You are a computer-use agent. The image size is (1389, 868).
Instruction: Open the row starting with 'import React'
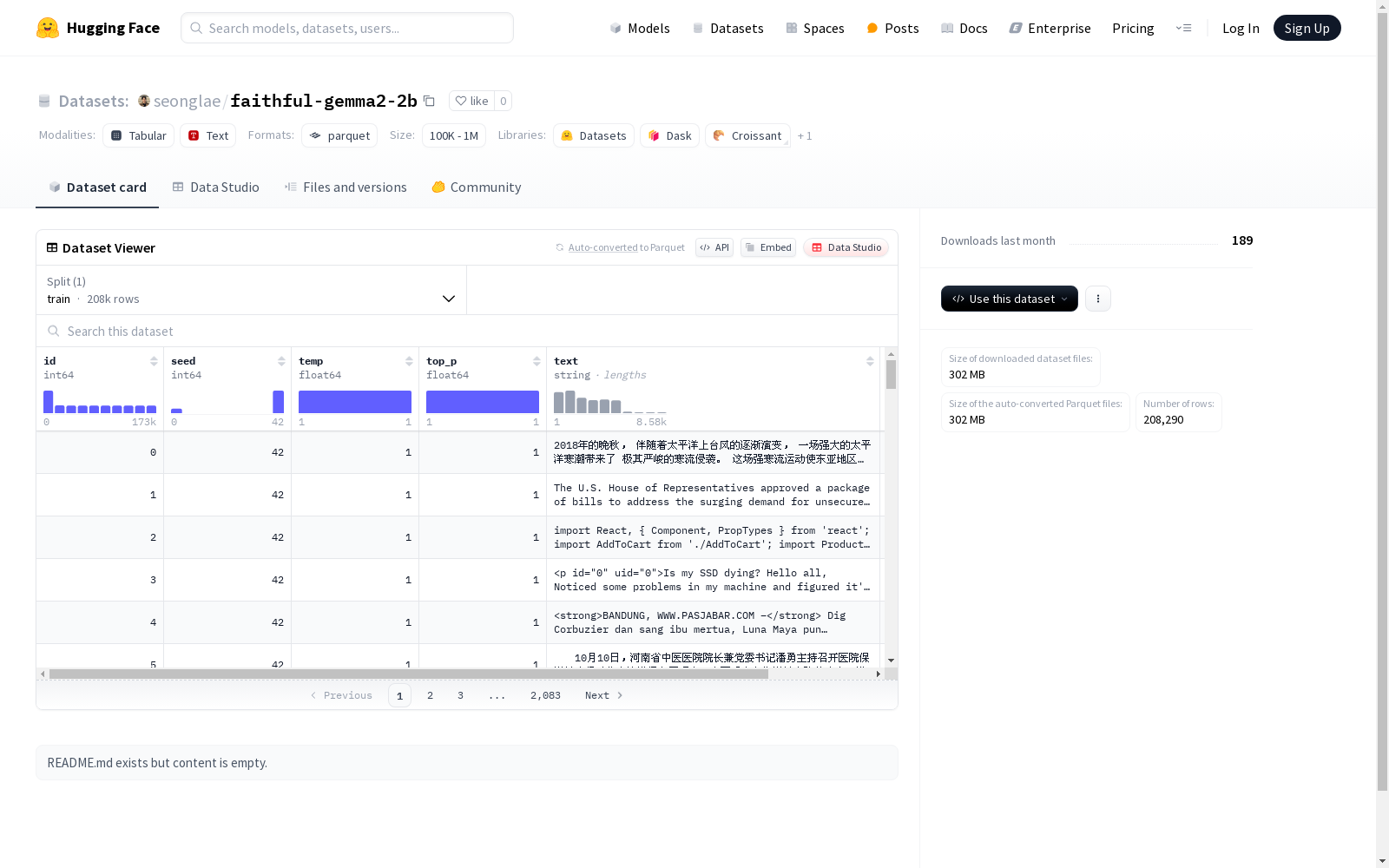(x=458, y=537)
